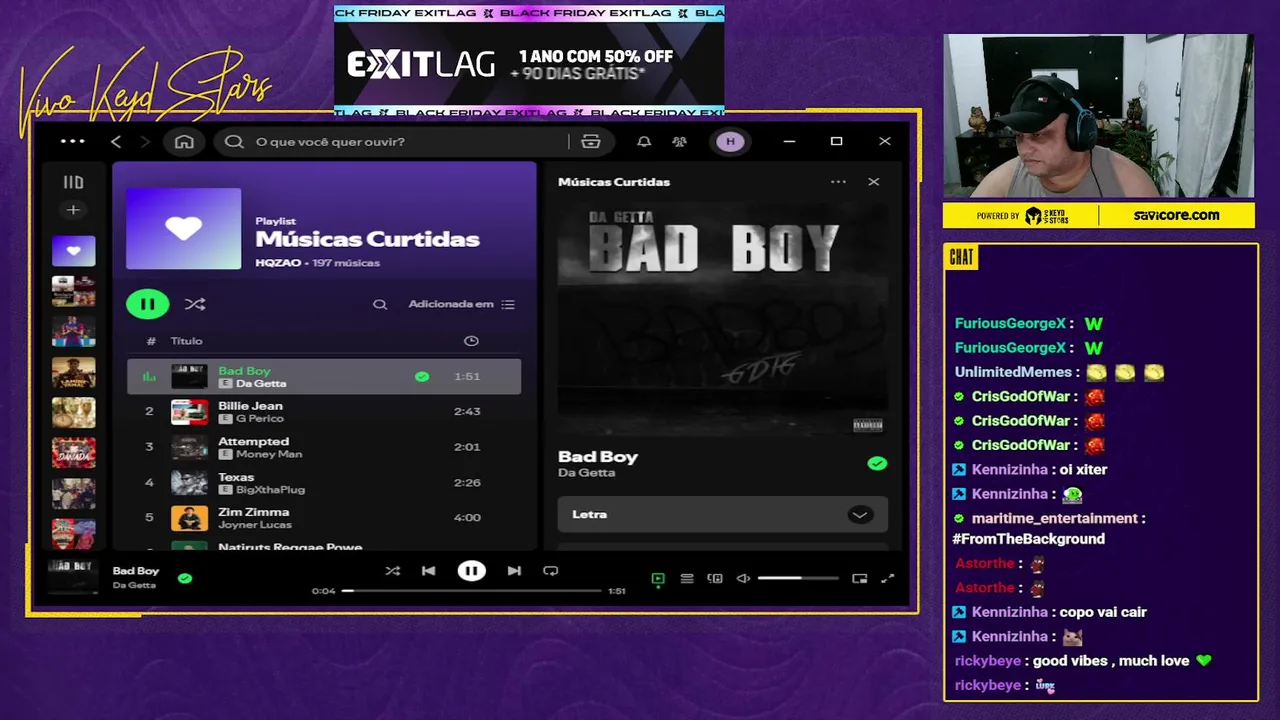Expand the 'Letra' lyrics section
This screenshot has width=1280, height=720.
(722, 514)
